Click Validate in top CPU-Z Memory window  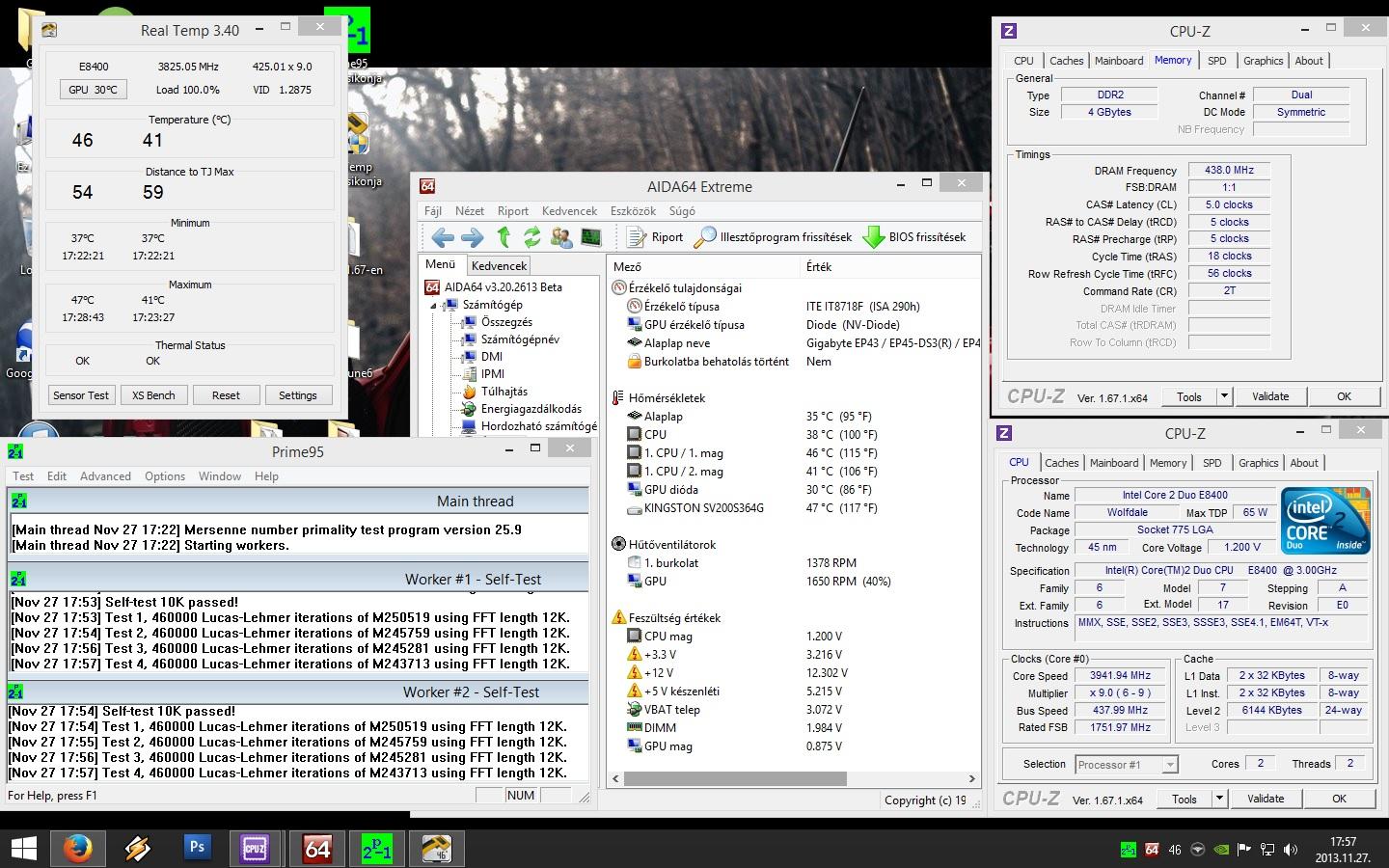click(1270, 396)
